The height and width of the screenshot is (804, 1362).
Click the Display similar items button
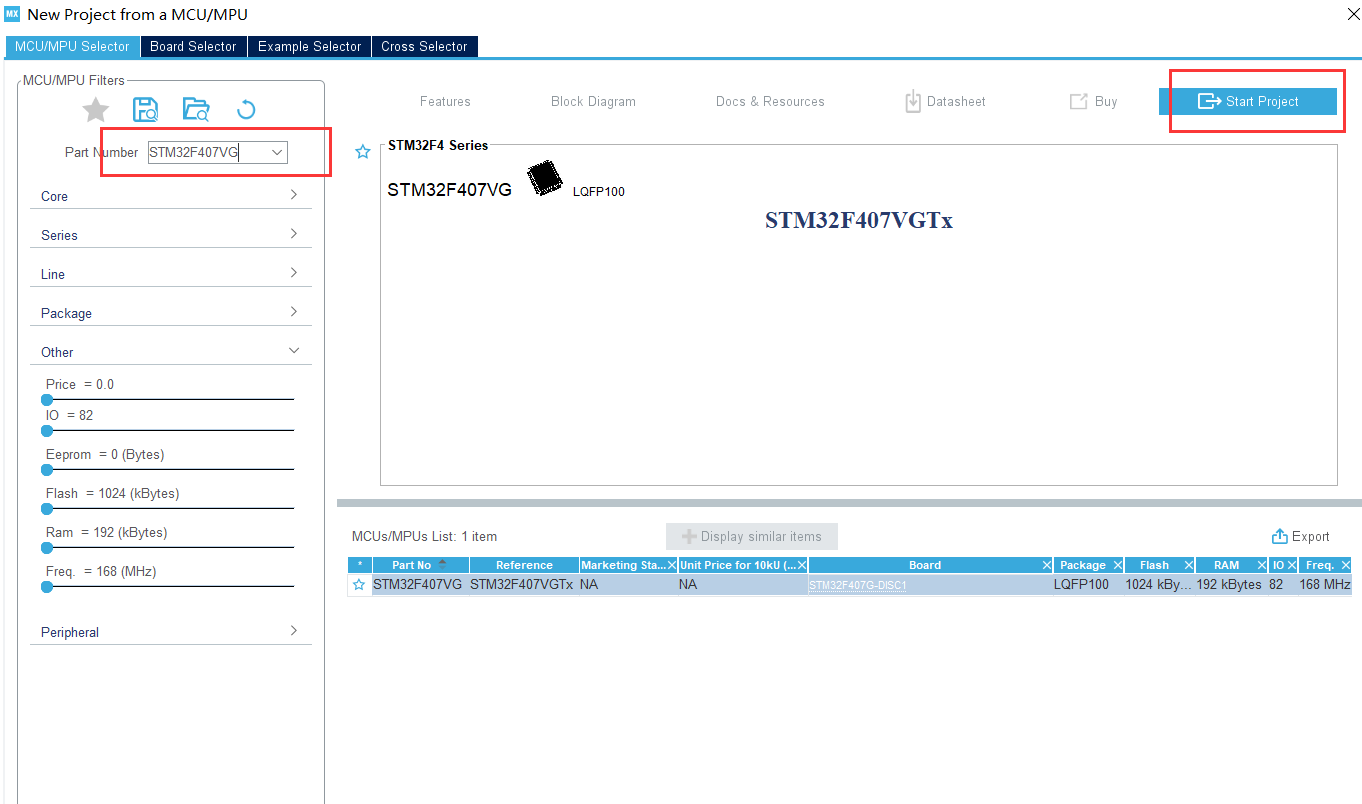[x=751, y=536]
